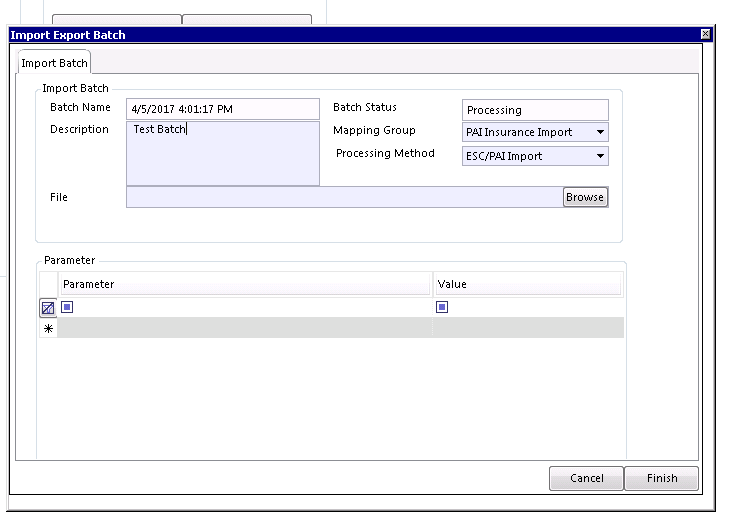
Task: Click the Processing Method label
Action: pos(385,153)
